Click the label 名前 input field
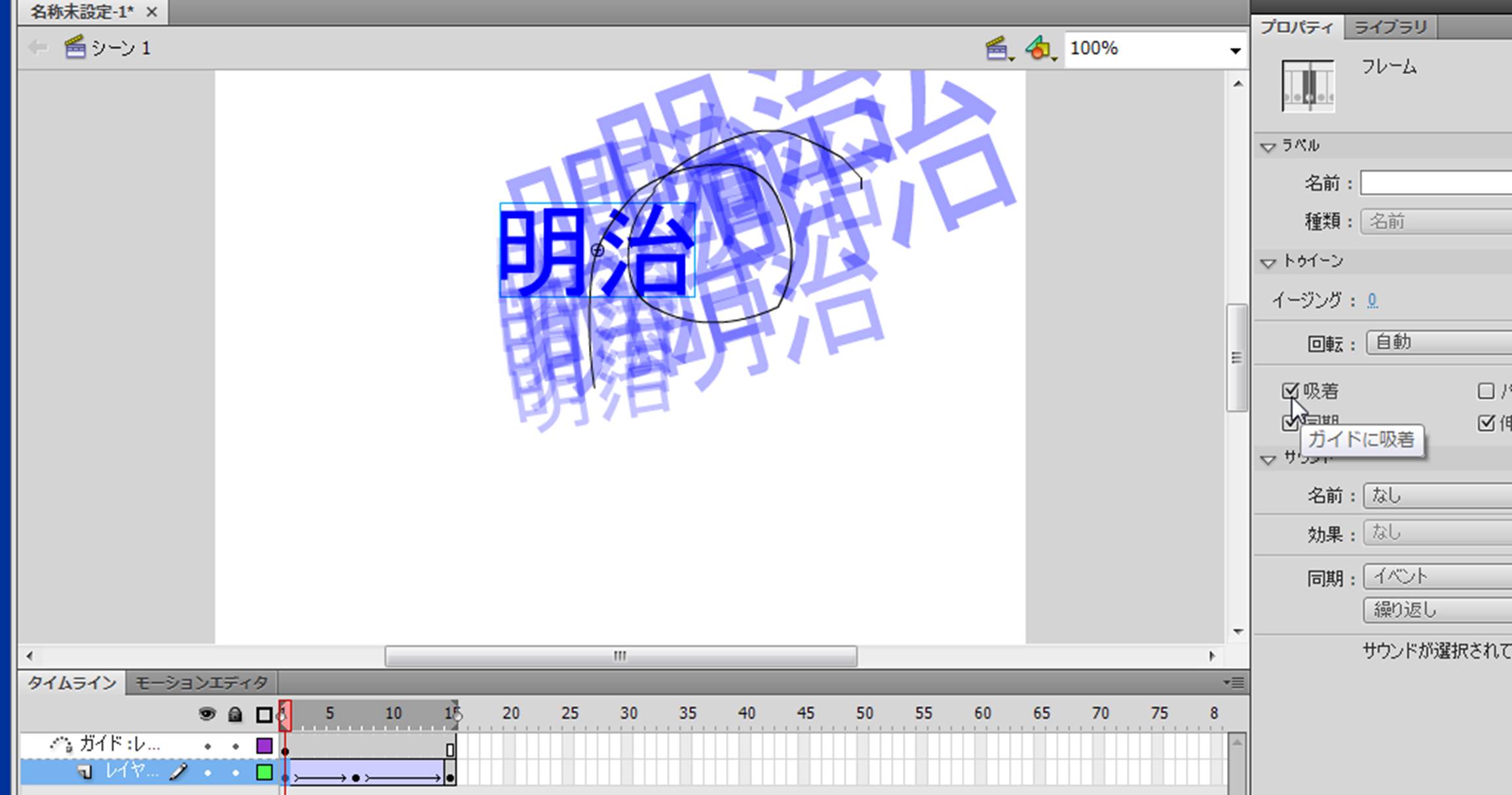1512x795 pixels. click(x=1435, y=183)
